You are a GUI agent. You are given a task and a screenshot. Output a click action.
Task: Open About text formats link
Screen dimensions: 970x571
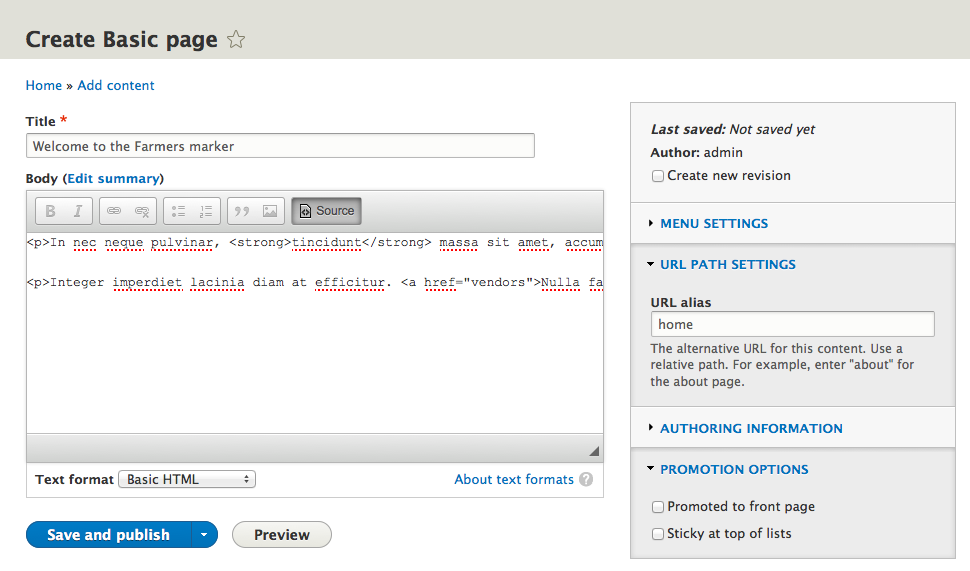[x=514, y=479]
